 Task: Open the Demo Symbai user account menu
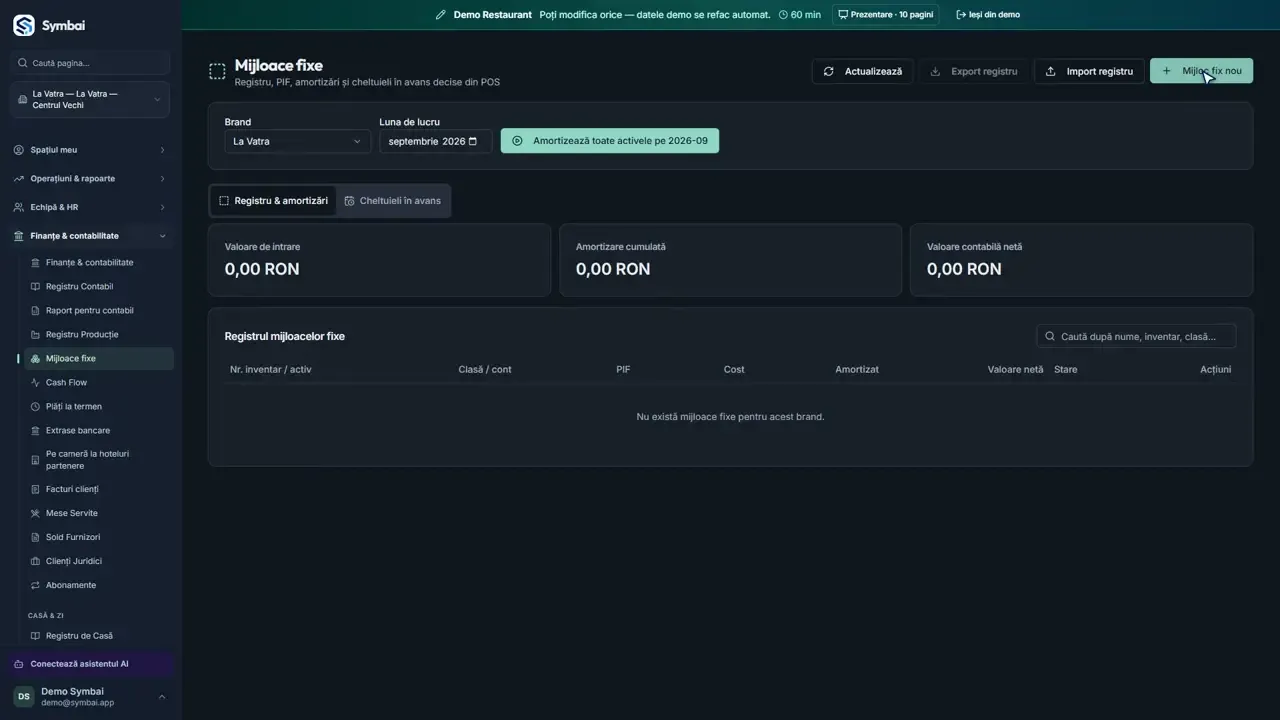90,697
